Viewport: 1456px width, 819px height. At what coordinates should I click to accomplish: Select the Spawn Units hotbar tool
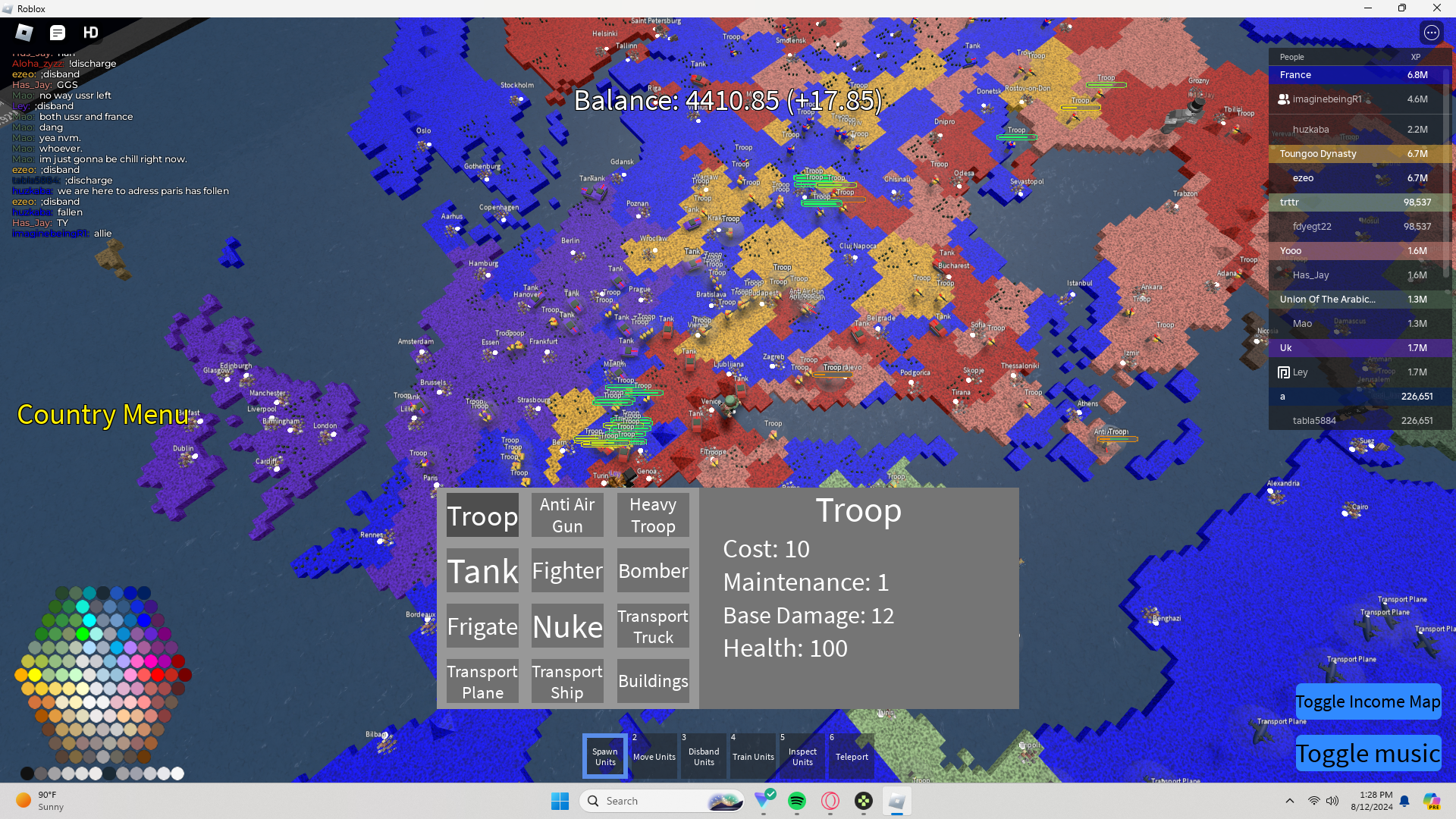pyautogui.click(x=604, y=756)
